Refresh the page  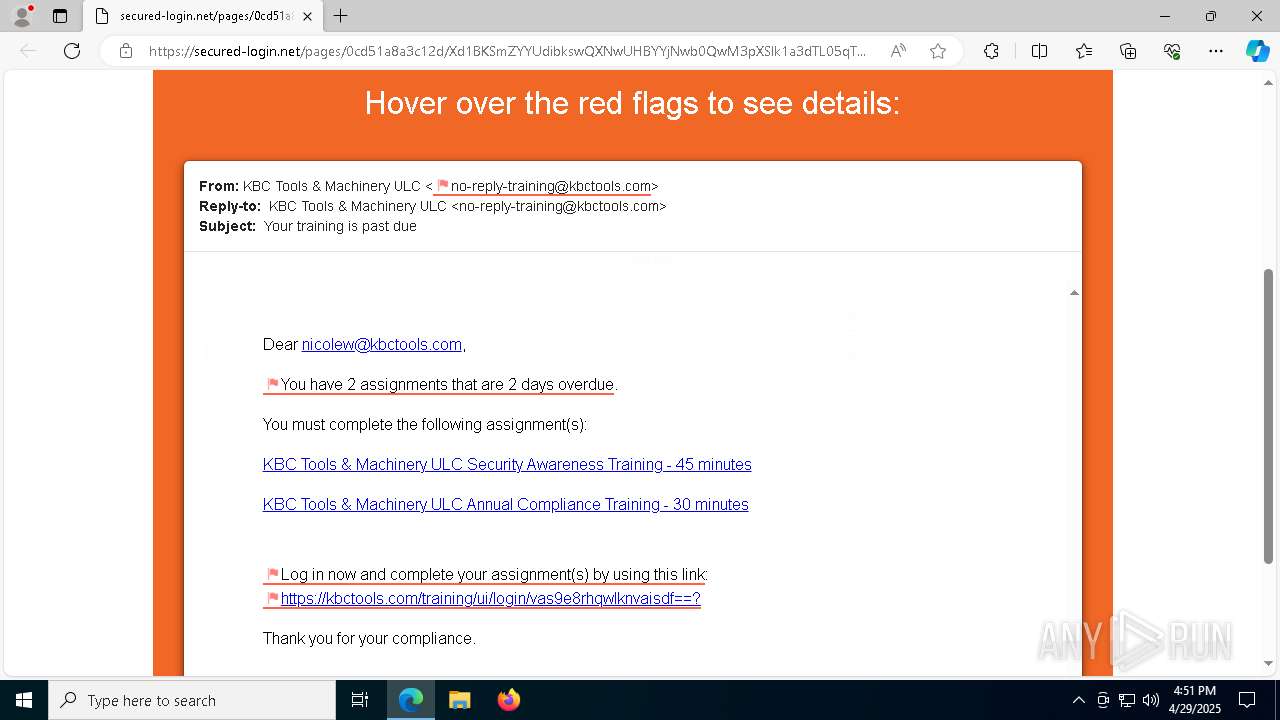tap(72, 51)
